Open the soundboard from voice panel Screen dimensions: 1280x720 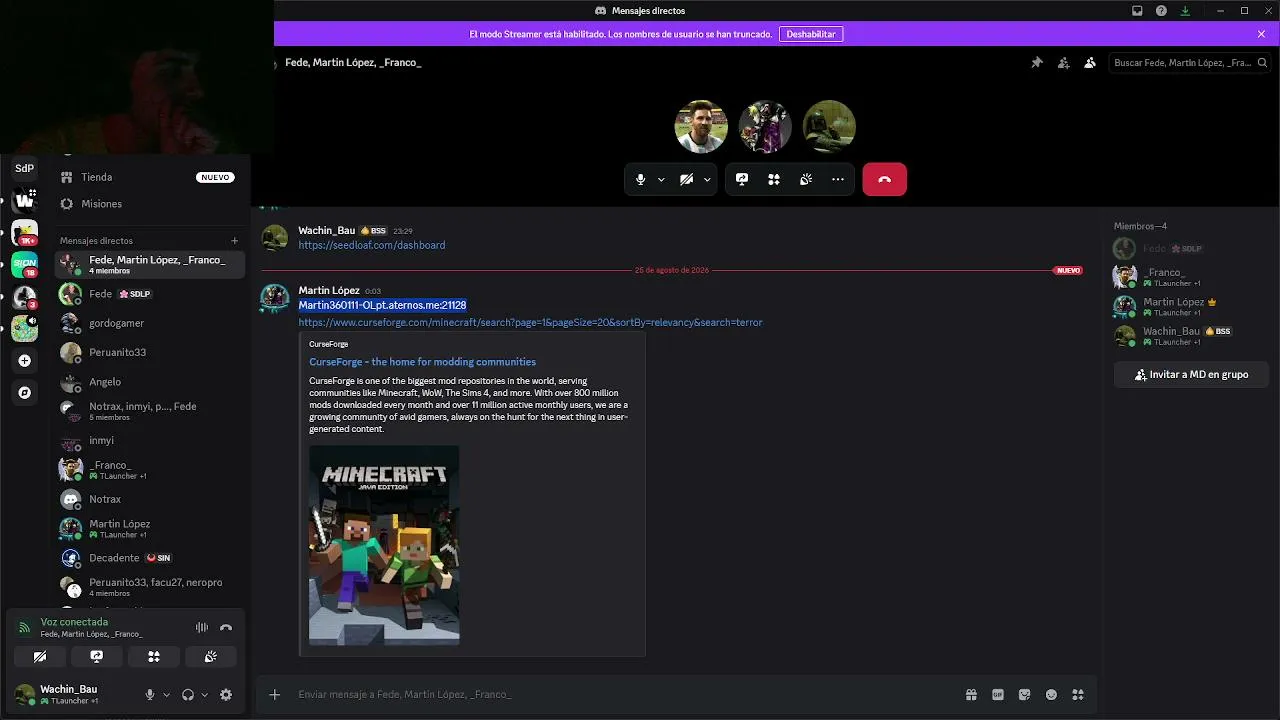(211, 657)
